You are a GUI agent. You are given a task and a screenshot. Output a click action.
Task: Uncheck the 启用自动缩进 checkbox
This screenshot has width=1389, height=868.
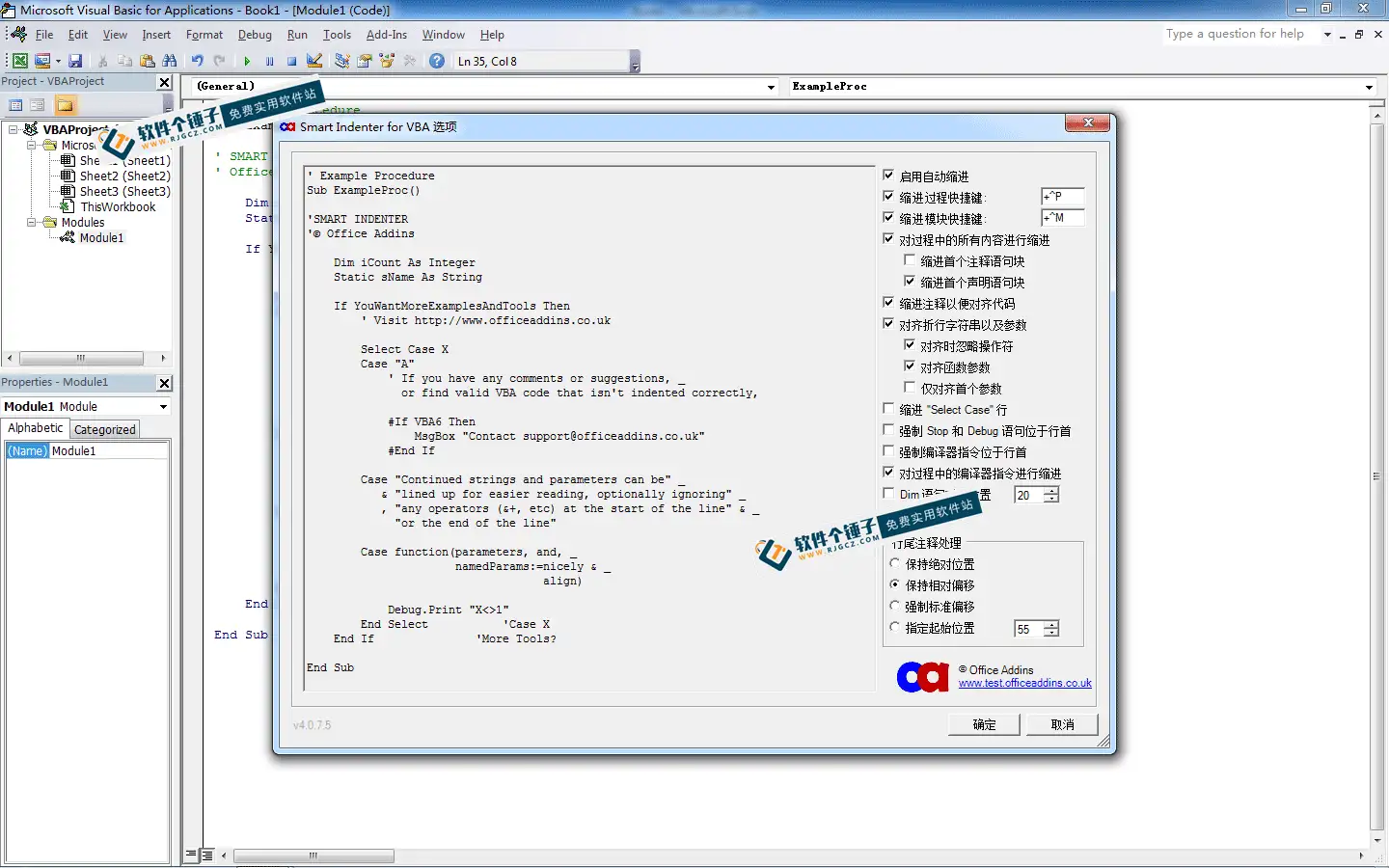coord(889,176)
